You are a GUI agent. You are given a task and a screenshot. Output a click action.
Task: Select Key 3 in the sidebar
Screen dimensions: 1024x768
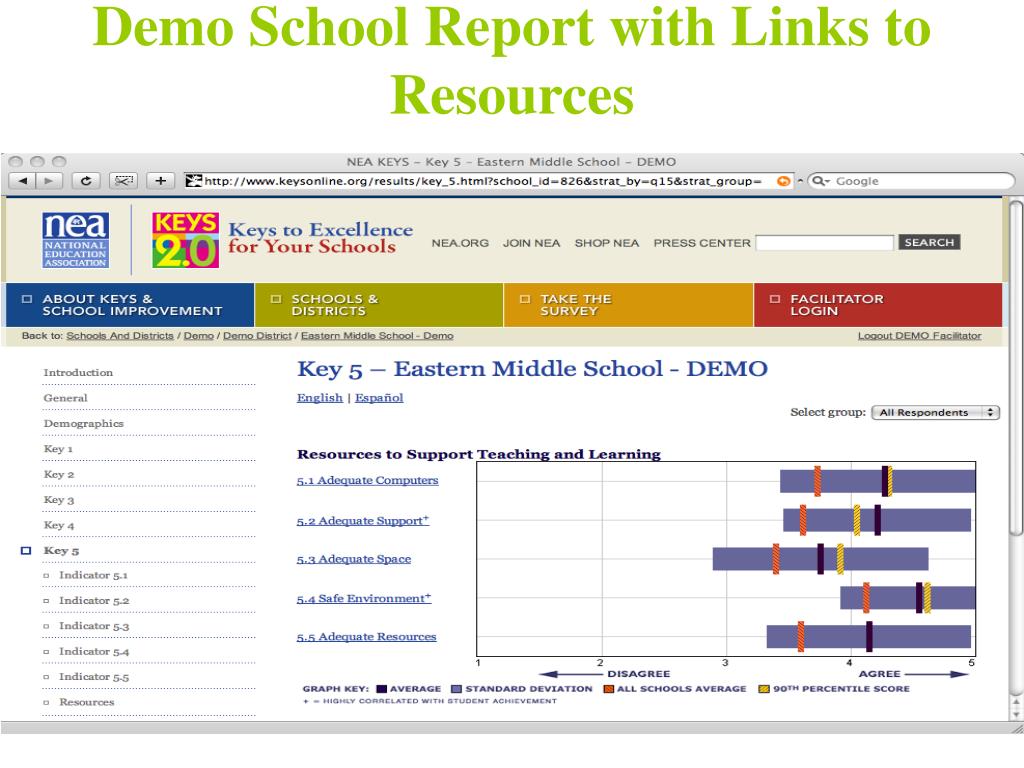click(59, 500)
